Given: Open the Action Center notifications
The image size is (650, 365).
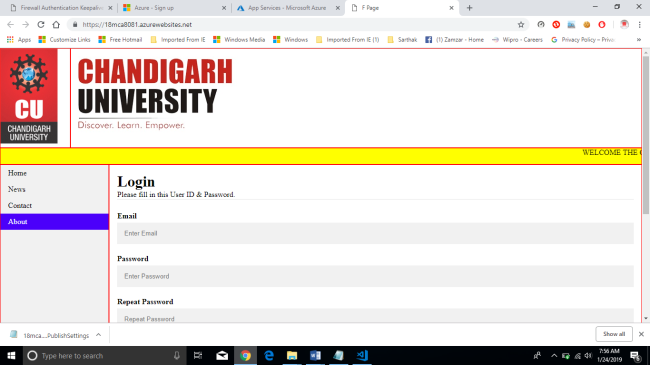Looking at the screenshot, I should pyautogui.click(x=635, y=355).
